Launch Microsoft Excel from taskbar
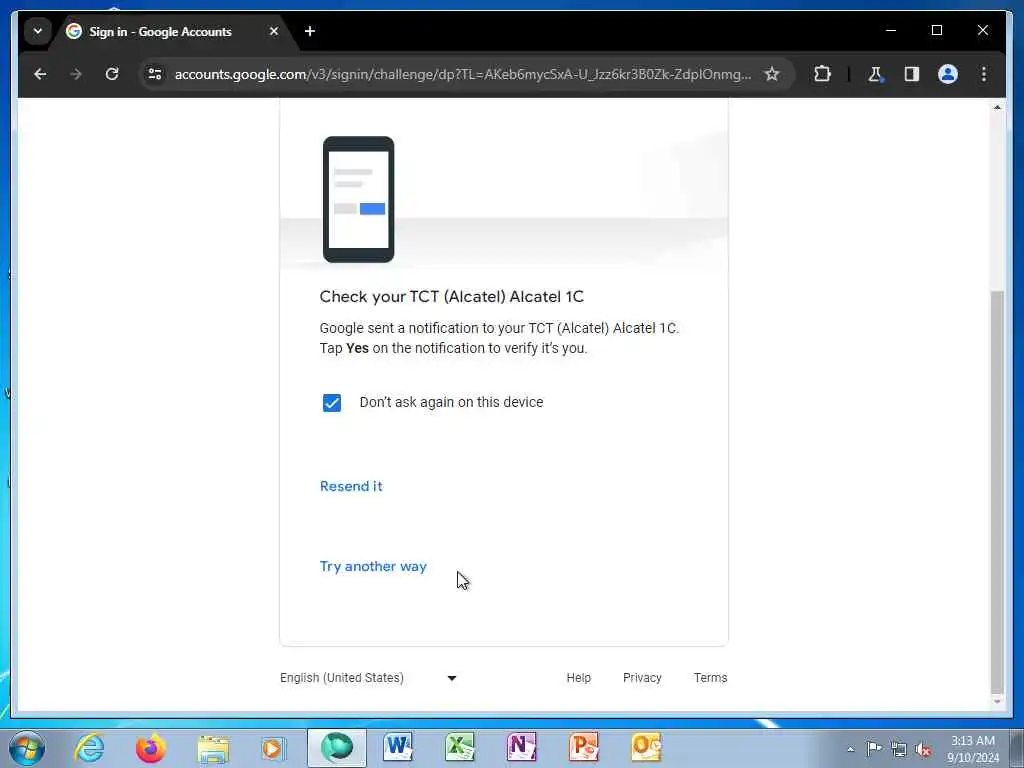Viewport: 1024px width, 768px height. click(460, 748)
